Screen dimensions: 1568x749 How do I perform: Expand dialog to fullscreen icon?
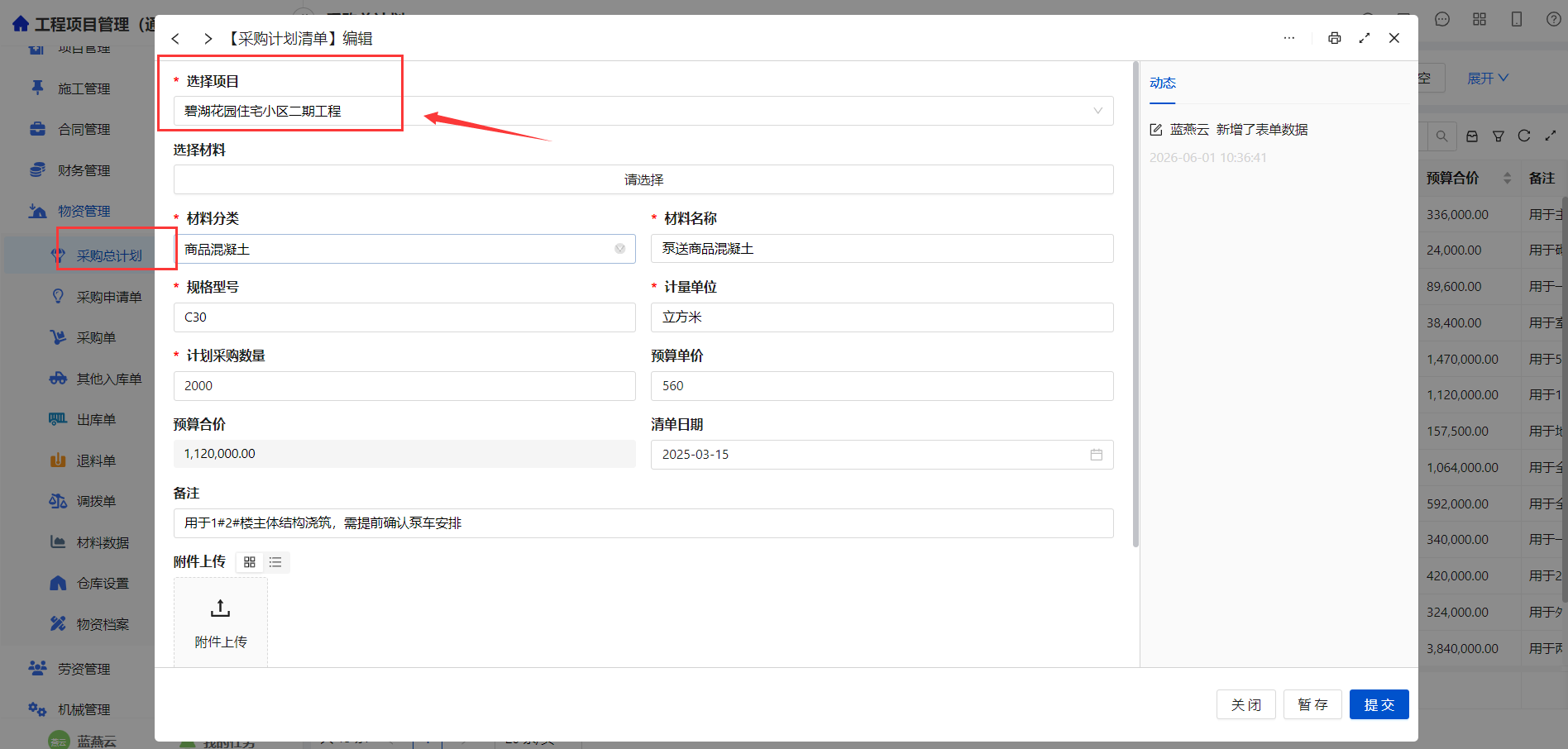click(1365, 38)
